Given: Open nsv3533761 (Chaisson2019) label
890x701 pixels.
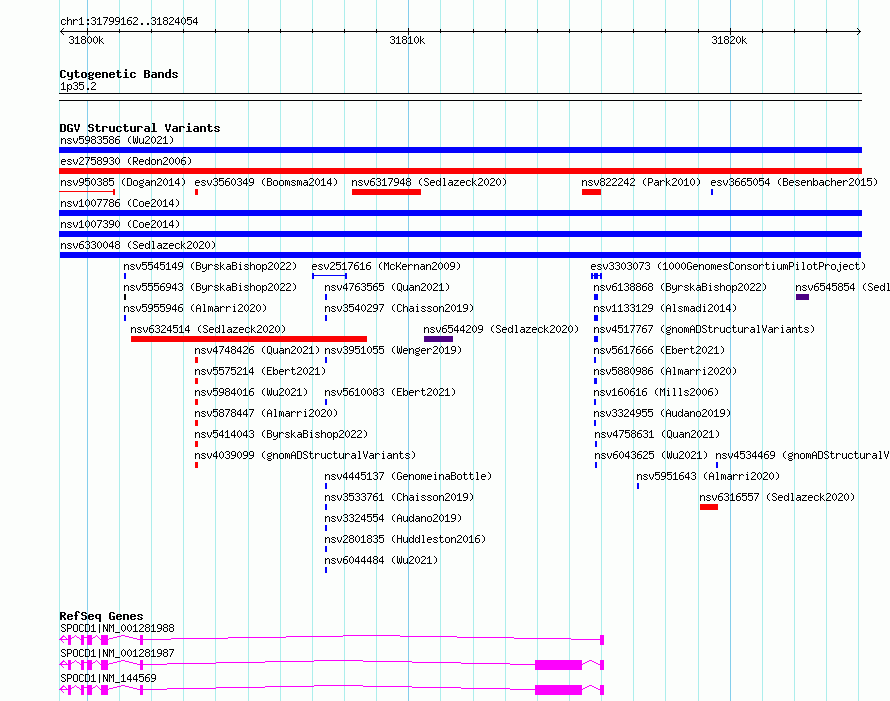Looking at the screenshot, I should click(399, 497).
